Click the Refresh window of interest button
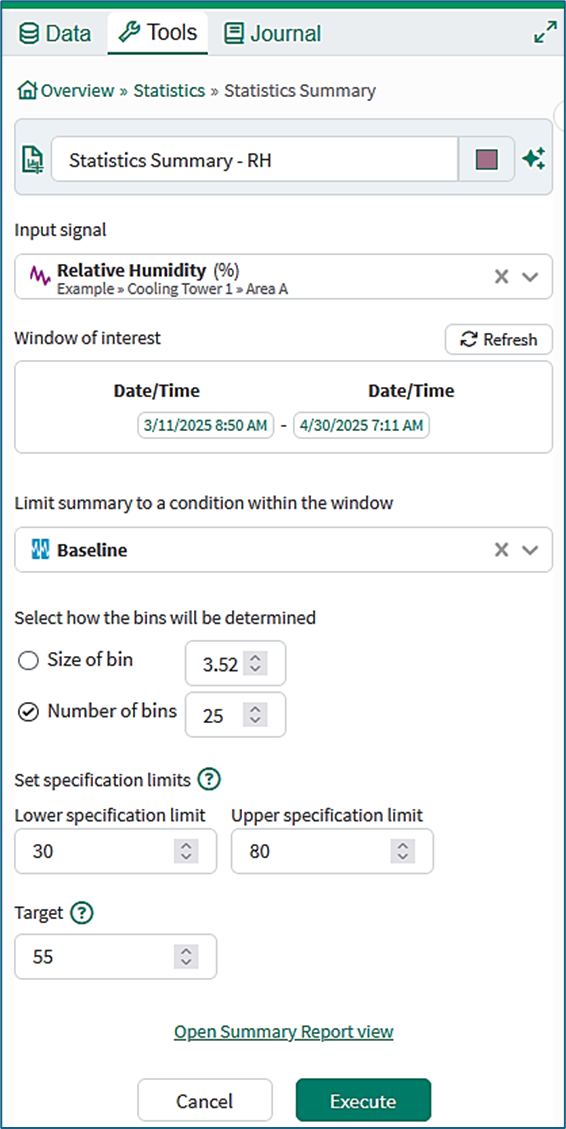This screenshot has height=1129, width=566. pos(499,339)
